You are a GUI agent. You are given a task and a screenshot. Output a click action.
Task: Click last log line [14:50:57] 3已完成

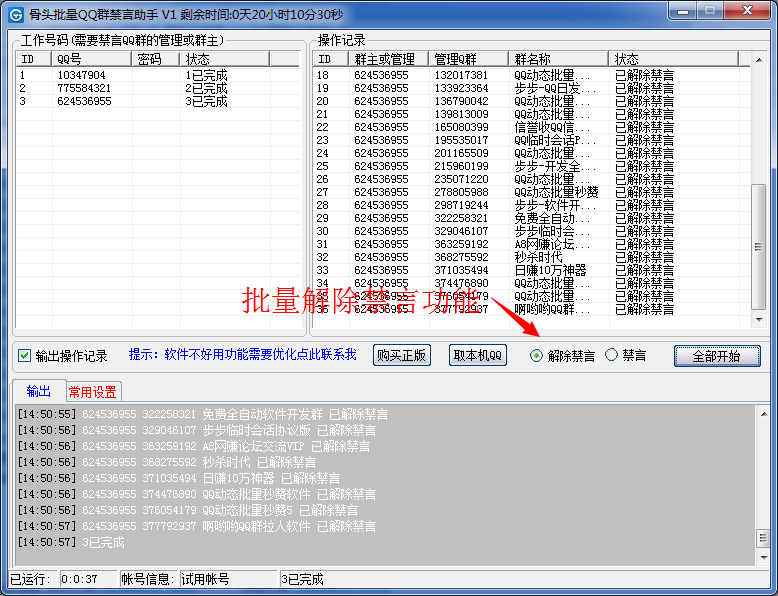70,542
